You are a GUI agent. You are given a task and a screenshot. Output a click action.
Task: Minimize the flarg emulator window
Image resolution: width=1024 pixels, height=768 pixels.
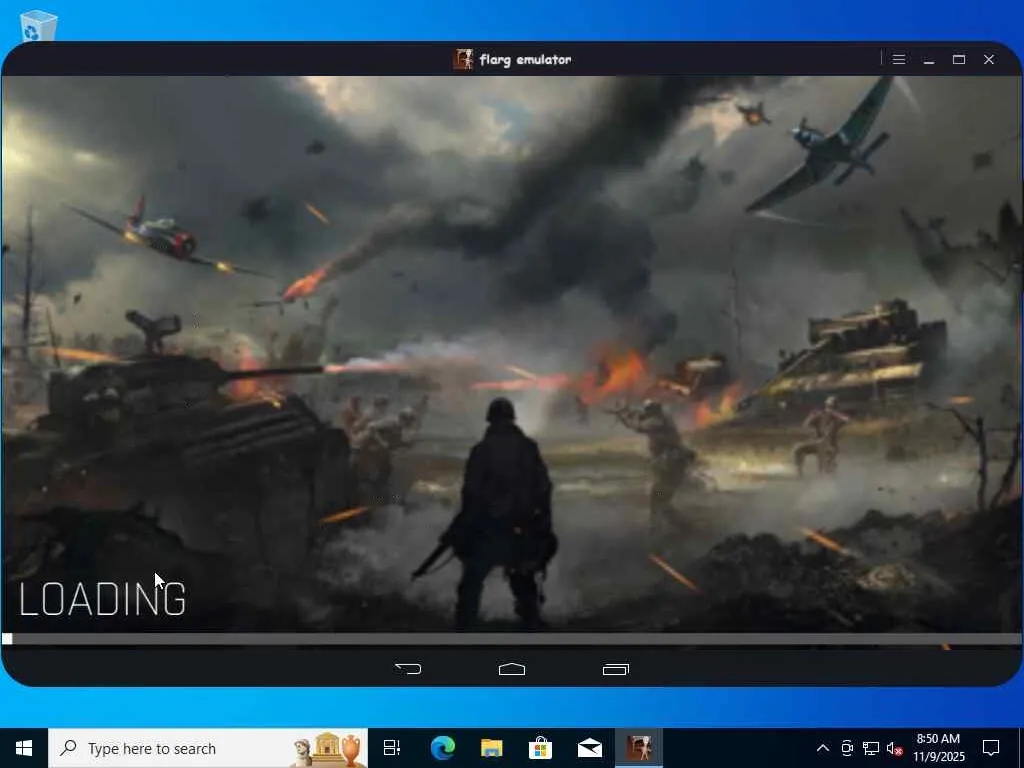point(929,59)
